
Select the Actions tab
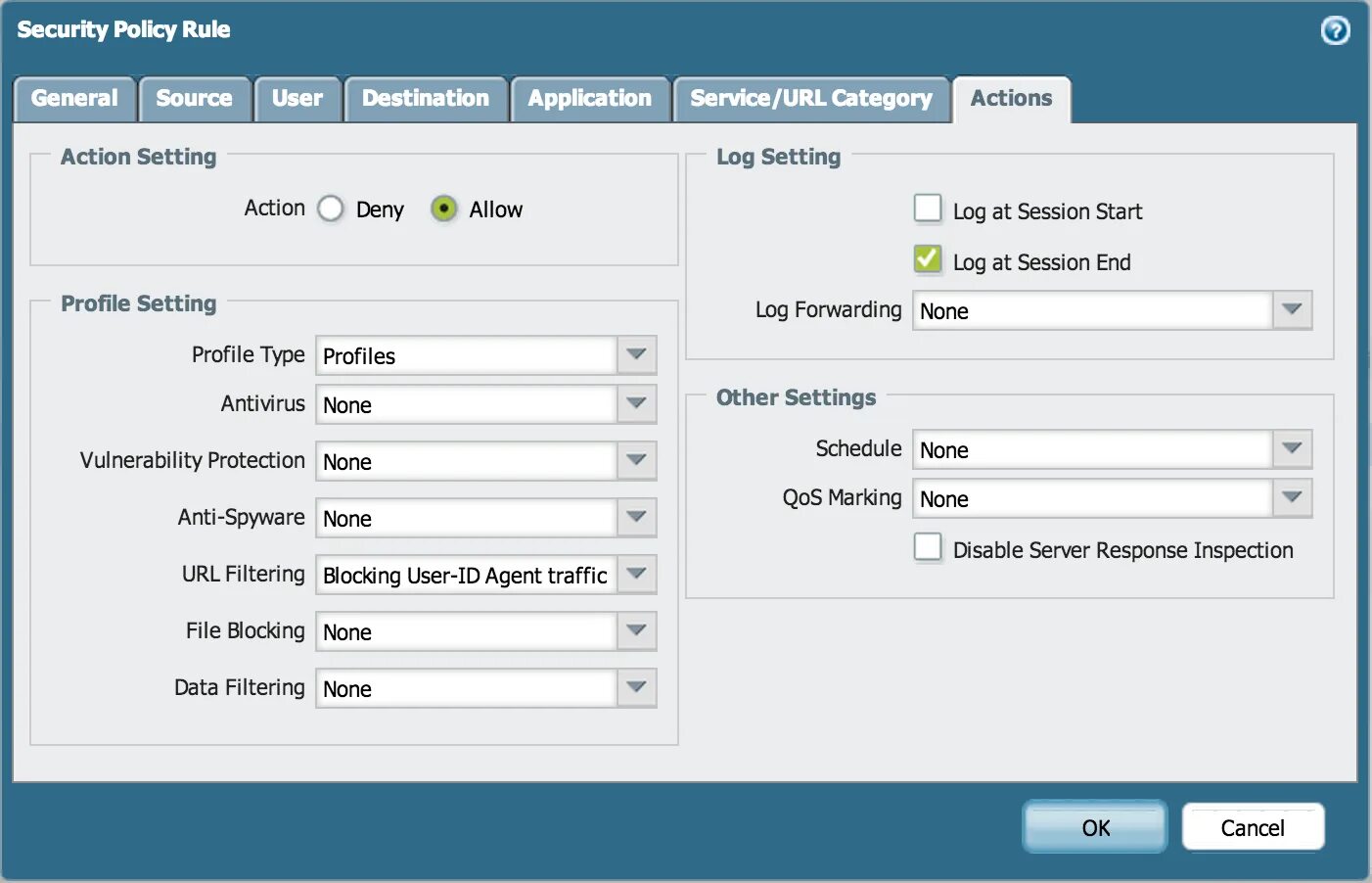coord(1012,99)
